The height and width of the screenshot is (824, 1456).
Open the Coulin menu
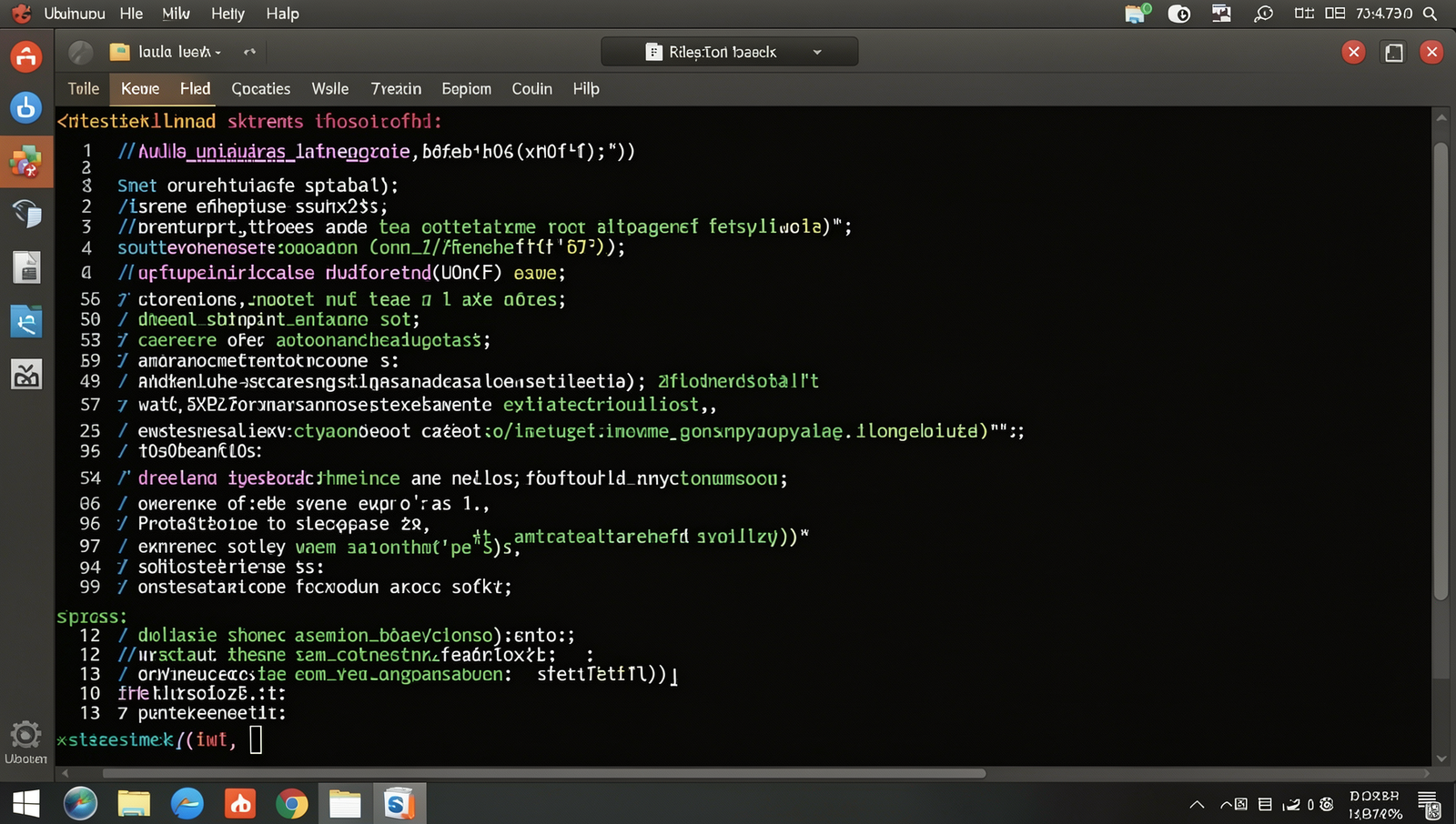(x=532, y=88)
